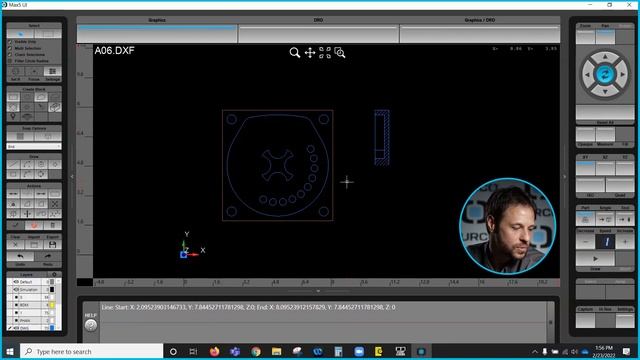
Task: Activate the pan four-arrow icon above the drawing
Action: coord(310,53)
